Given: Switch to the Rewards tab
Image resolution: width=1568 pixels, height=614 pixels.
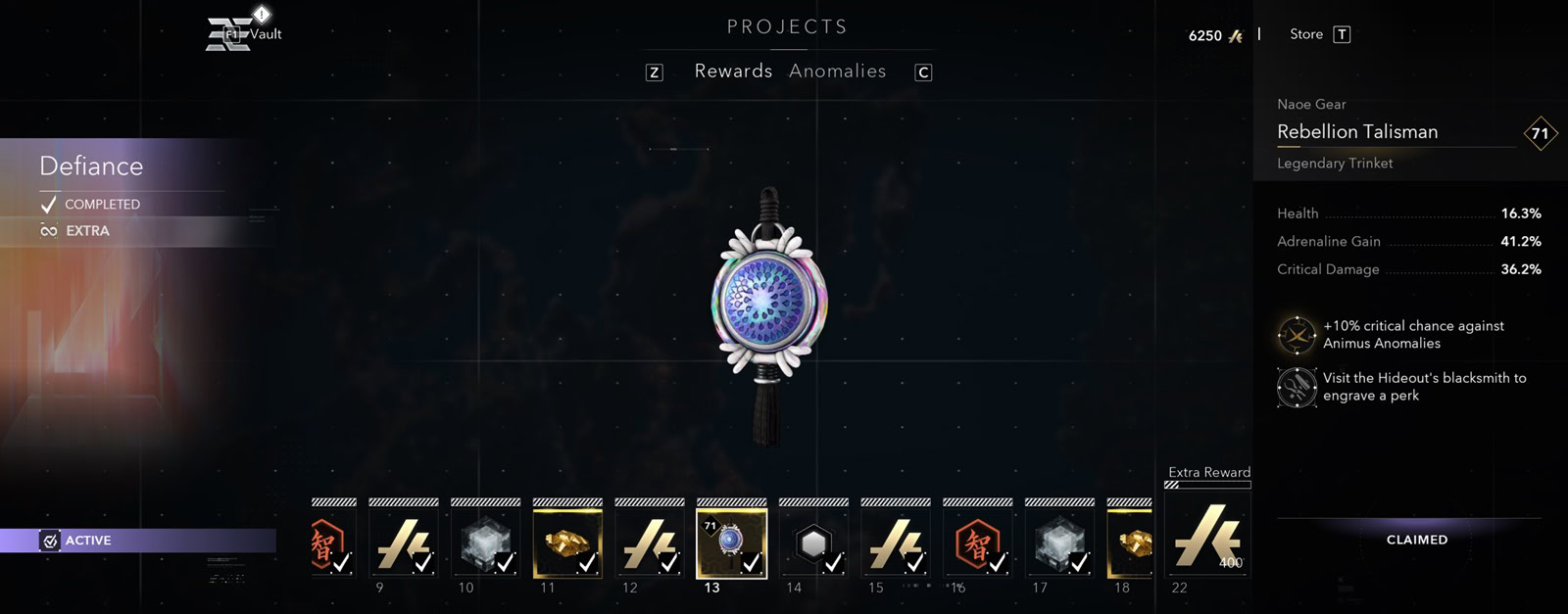Looking at the screenshot, I should click(733, 71).
